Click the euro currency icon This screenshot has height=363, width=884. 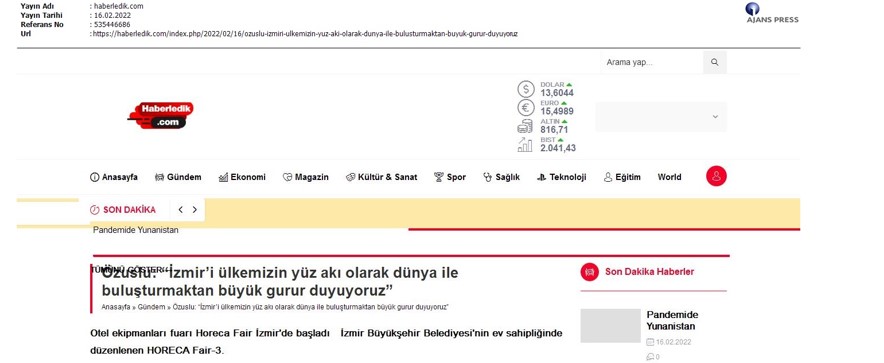click(525, 108)
